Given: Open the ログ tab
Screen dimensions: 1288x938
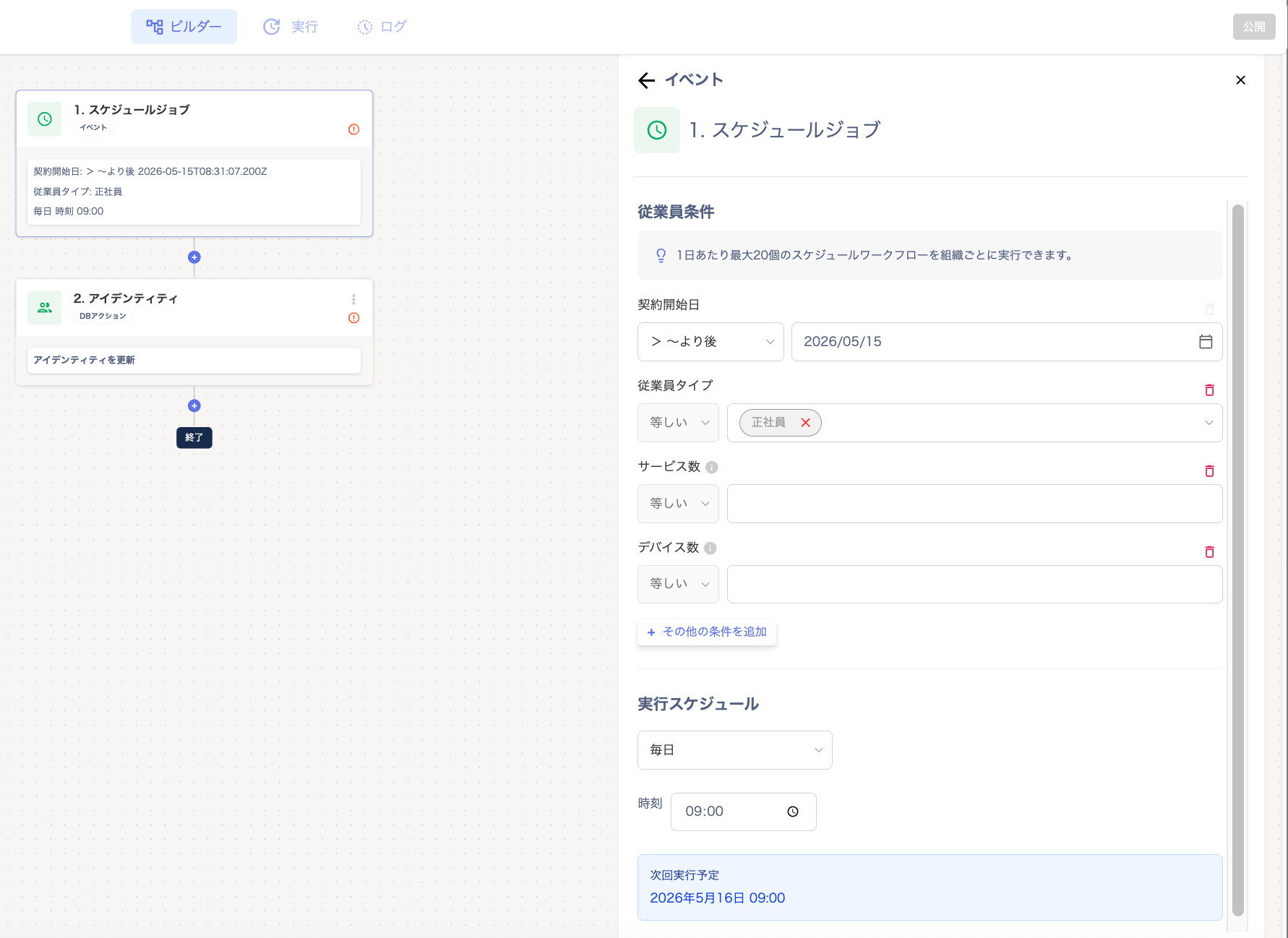Looking at the screenshot, I should click(x=382, y=27).
